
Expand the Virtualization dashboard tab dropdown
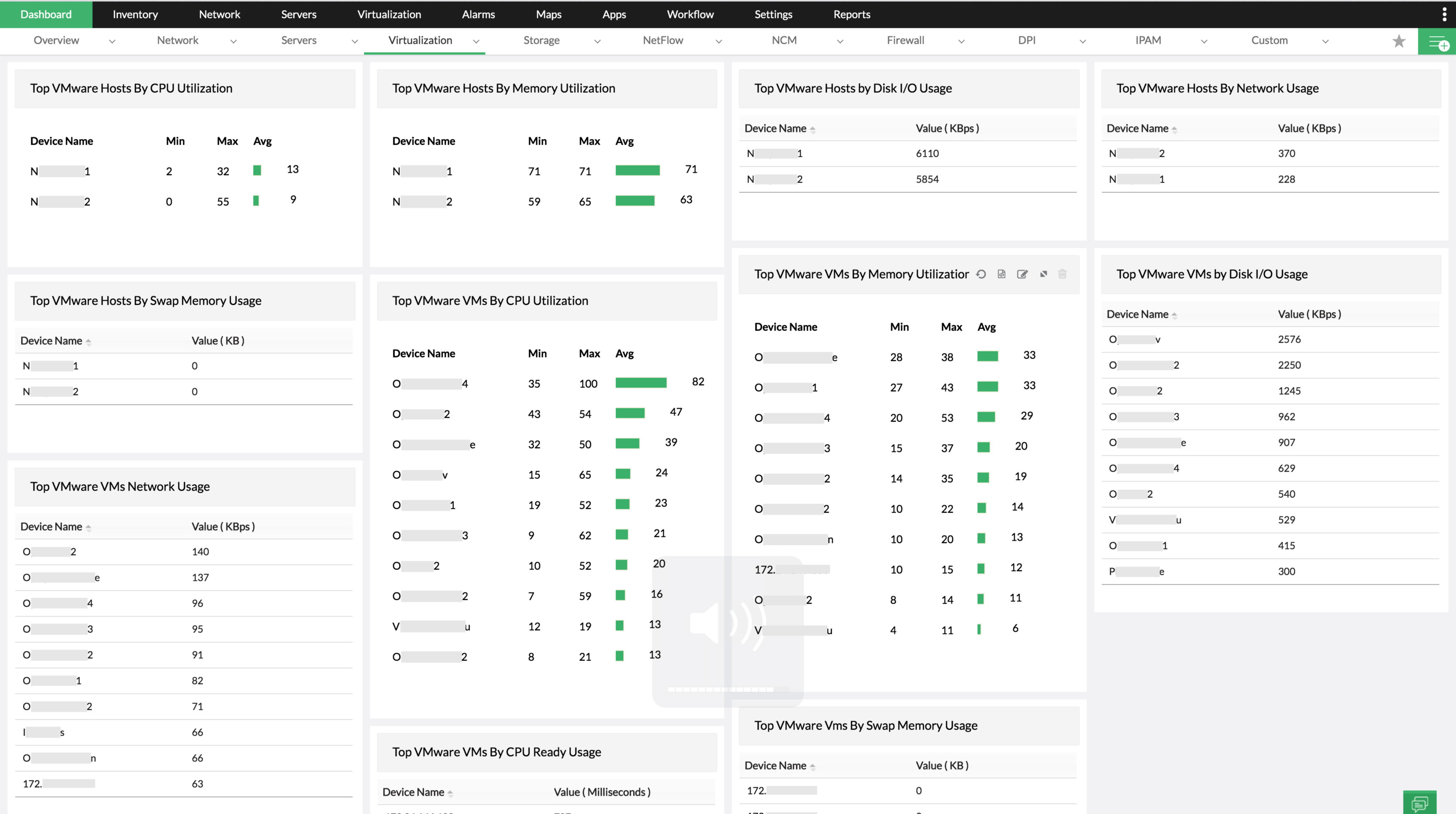[x=477, y=41]
